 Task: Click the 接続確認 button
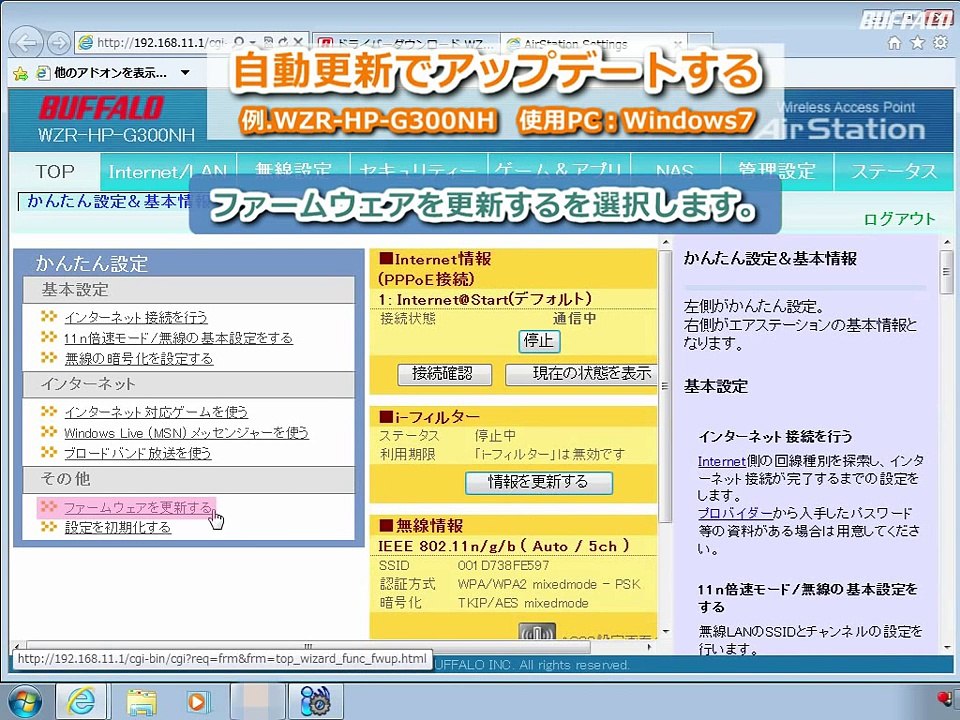[x=444, y=373]
